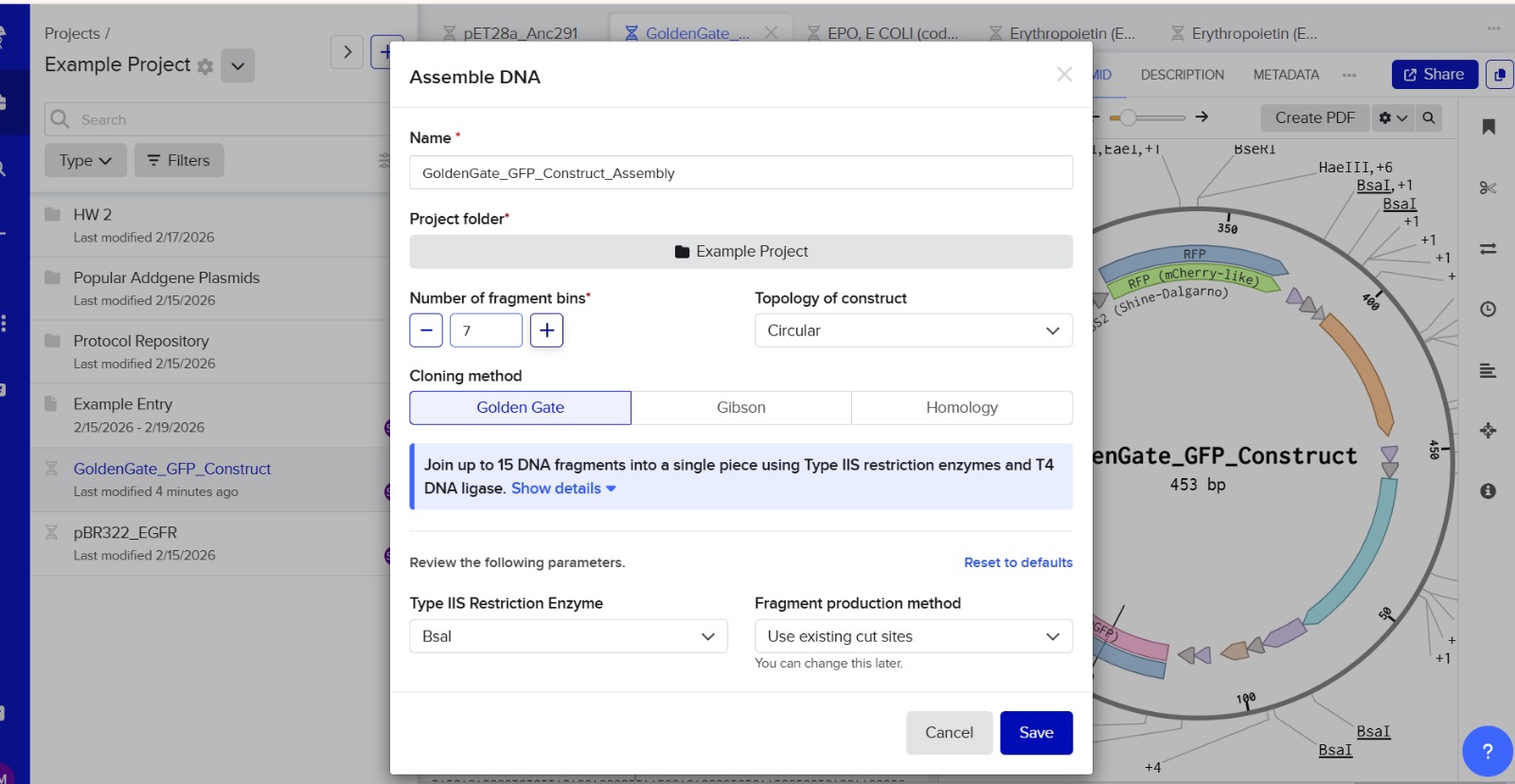Click the minus button for fragment bins

tap(426, 330)
